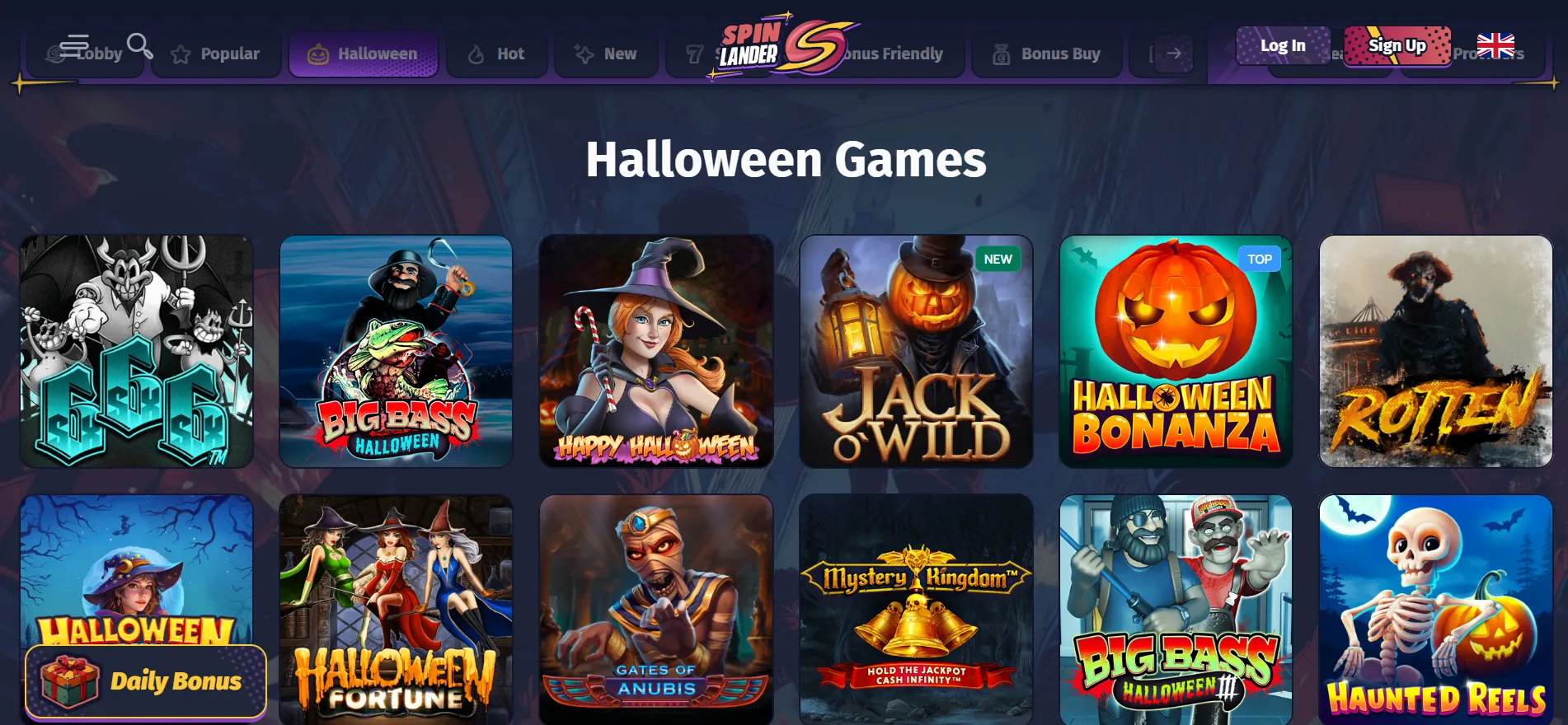This screenshot has width=1568, height=725.
Task: Click the arrow to show more categories
Action: [x=1174, y=54]
